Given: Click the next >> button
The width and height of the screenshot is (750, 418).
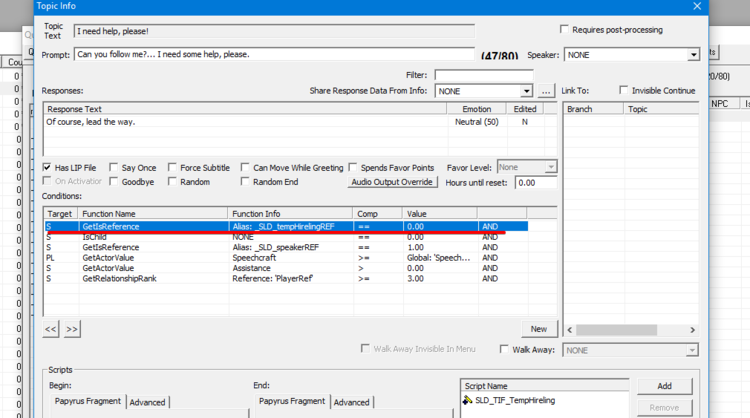Looking at the screenshot, I should (72, 329).
